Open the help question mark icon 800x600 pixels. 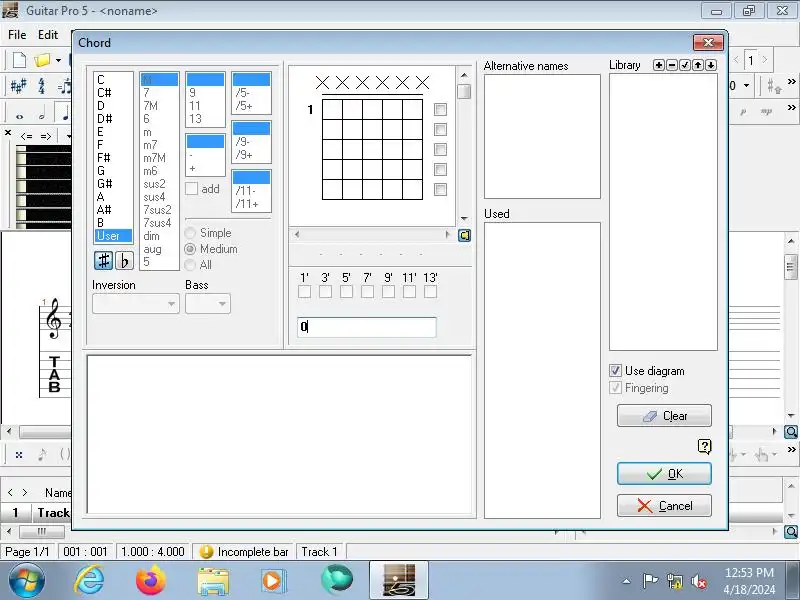tap(704, 446)
